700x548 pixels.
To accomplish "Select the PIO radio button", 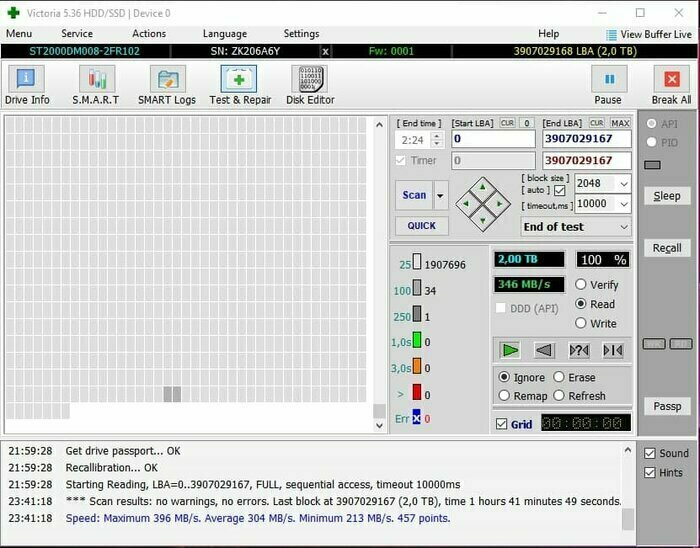I will 651,142.
